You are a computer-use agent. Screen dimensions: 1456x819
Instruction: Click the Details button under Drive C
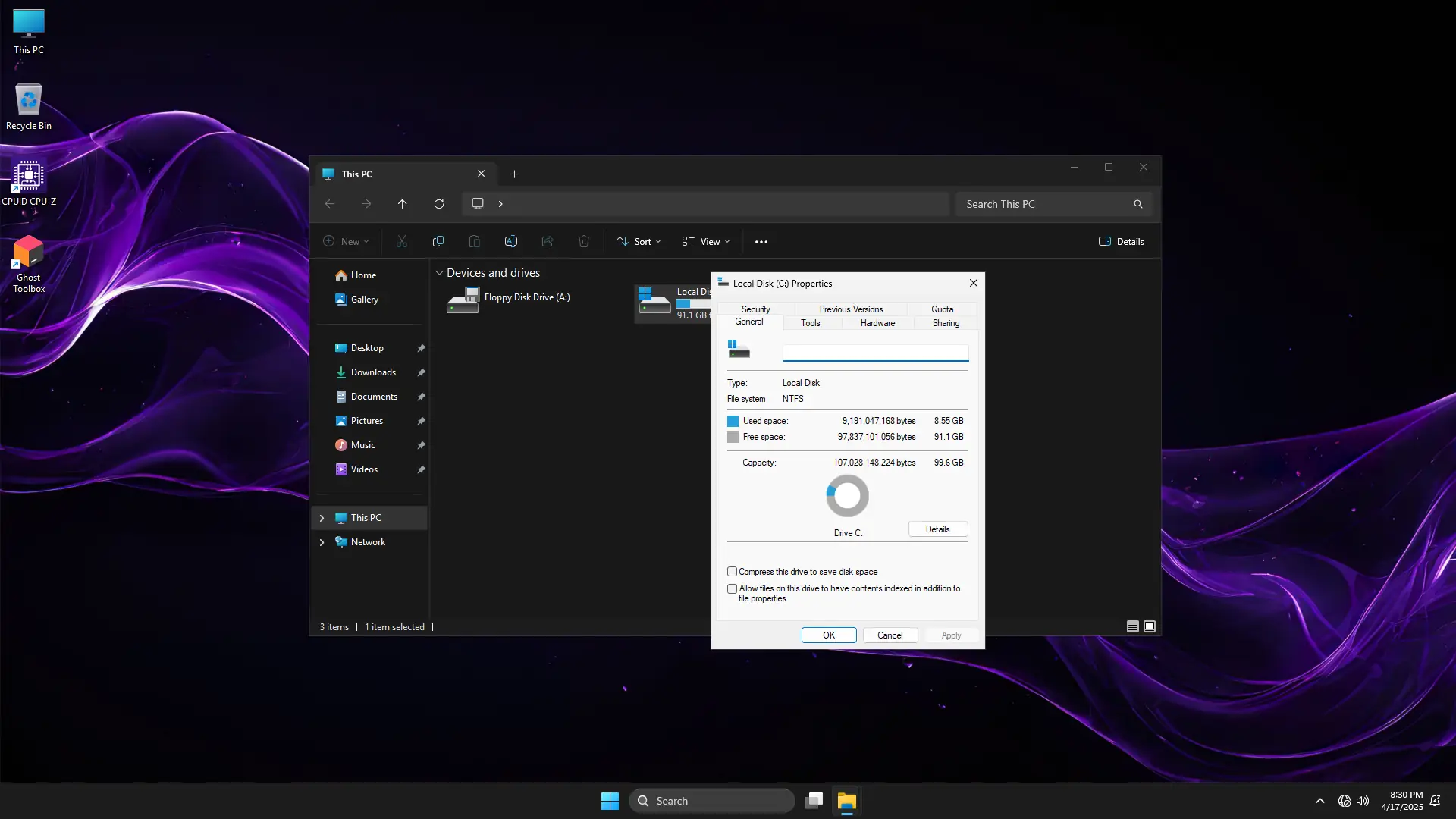[937, 529]
